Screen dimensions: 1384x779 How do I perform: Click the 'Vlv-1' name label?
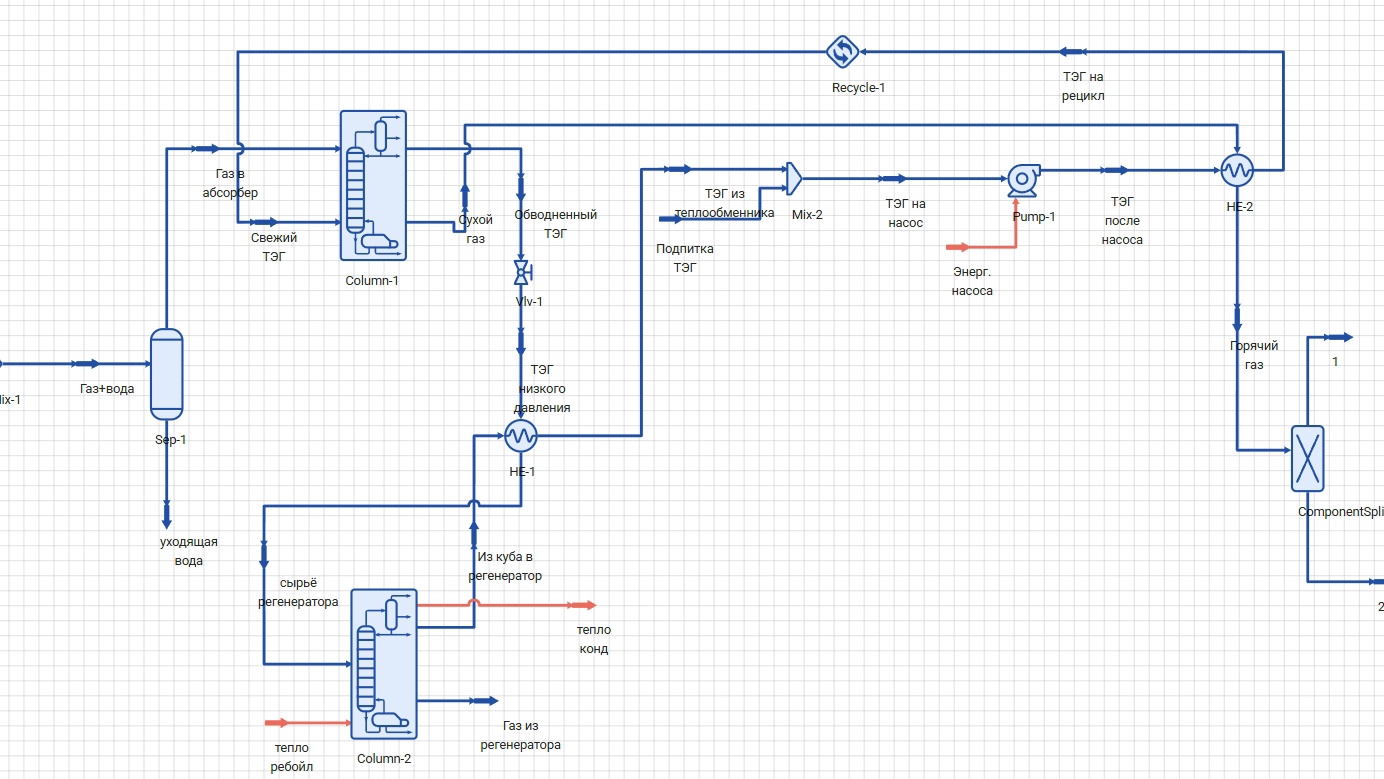(x=529, y=301)
